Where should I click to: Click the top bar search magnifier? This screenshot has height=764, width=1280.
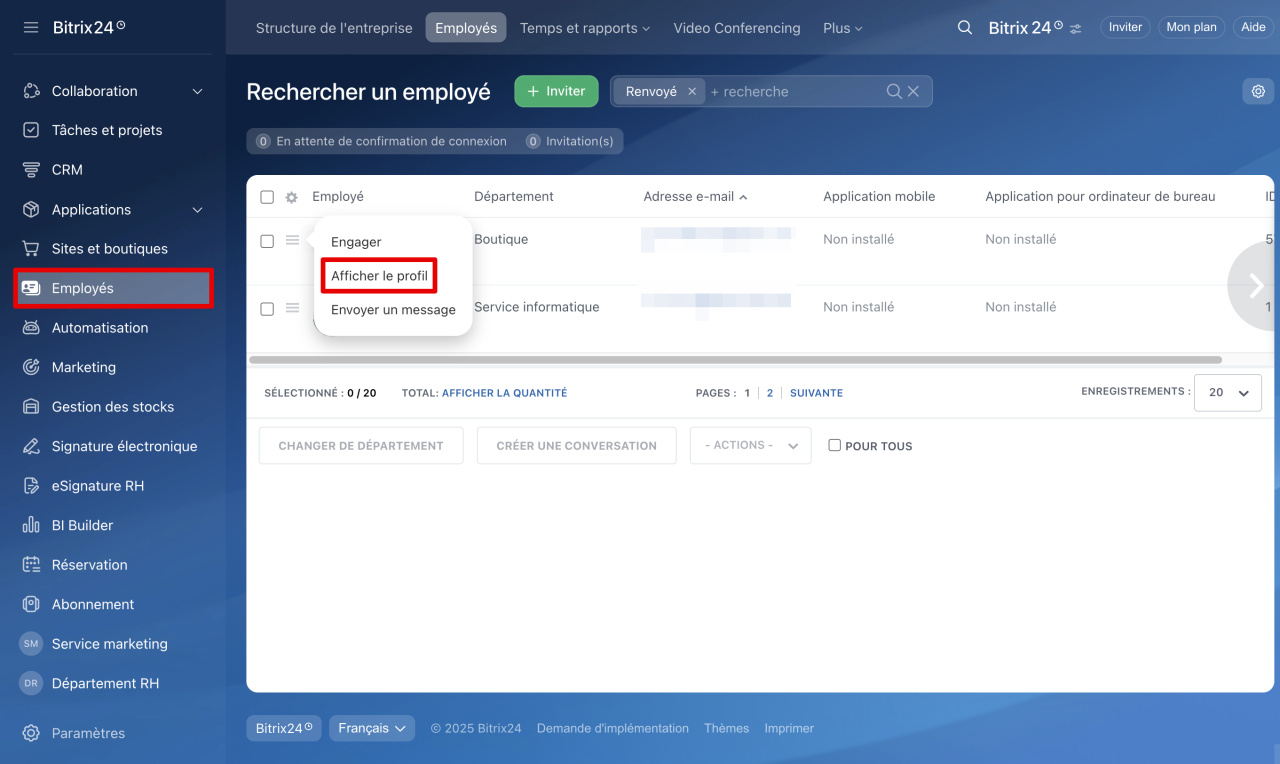point(965,28)
